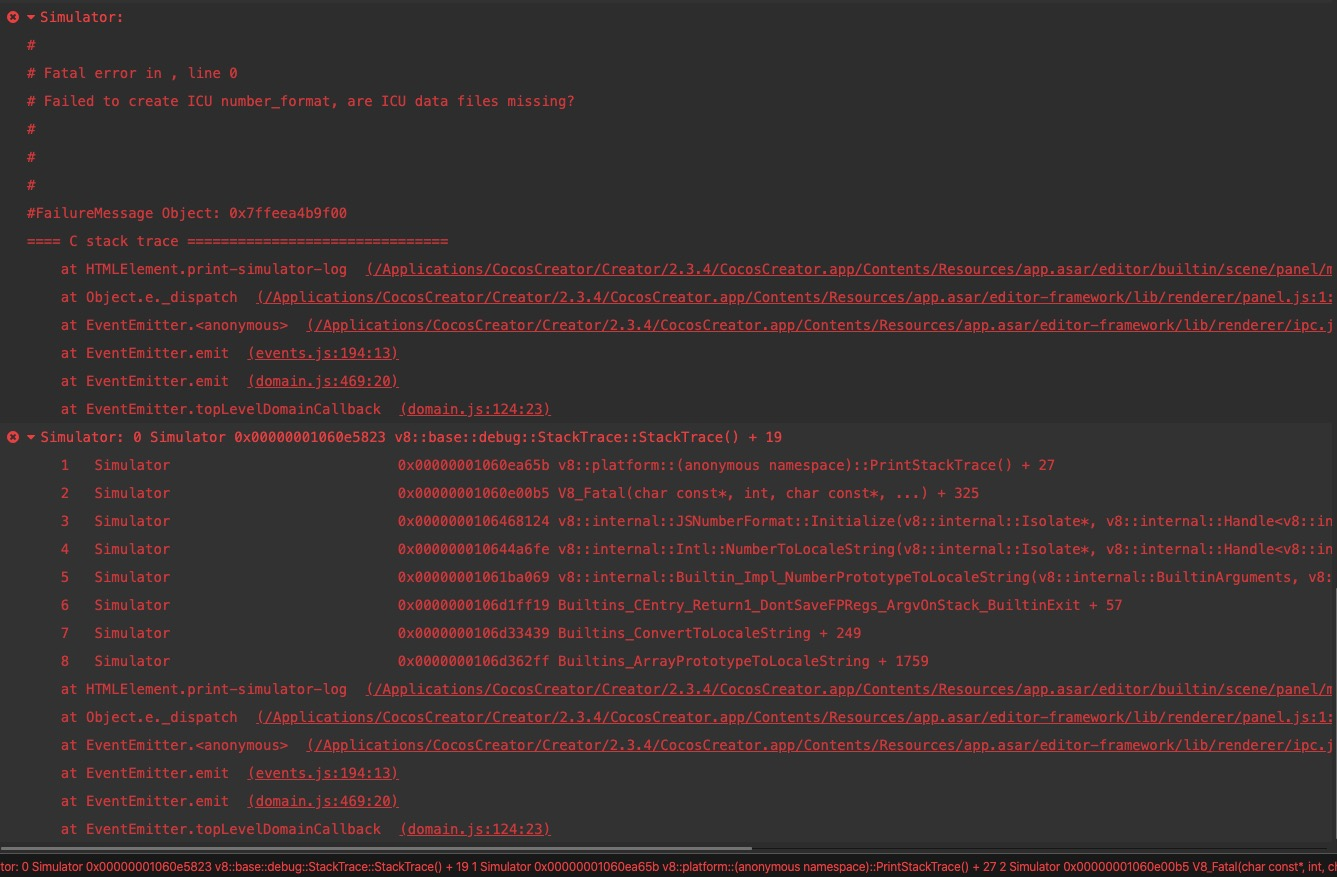1337x877 pixels.
Task: Click "at HTMLElement.print-simulator-log" below the numbered stack frames
Action: coord(204,689)
